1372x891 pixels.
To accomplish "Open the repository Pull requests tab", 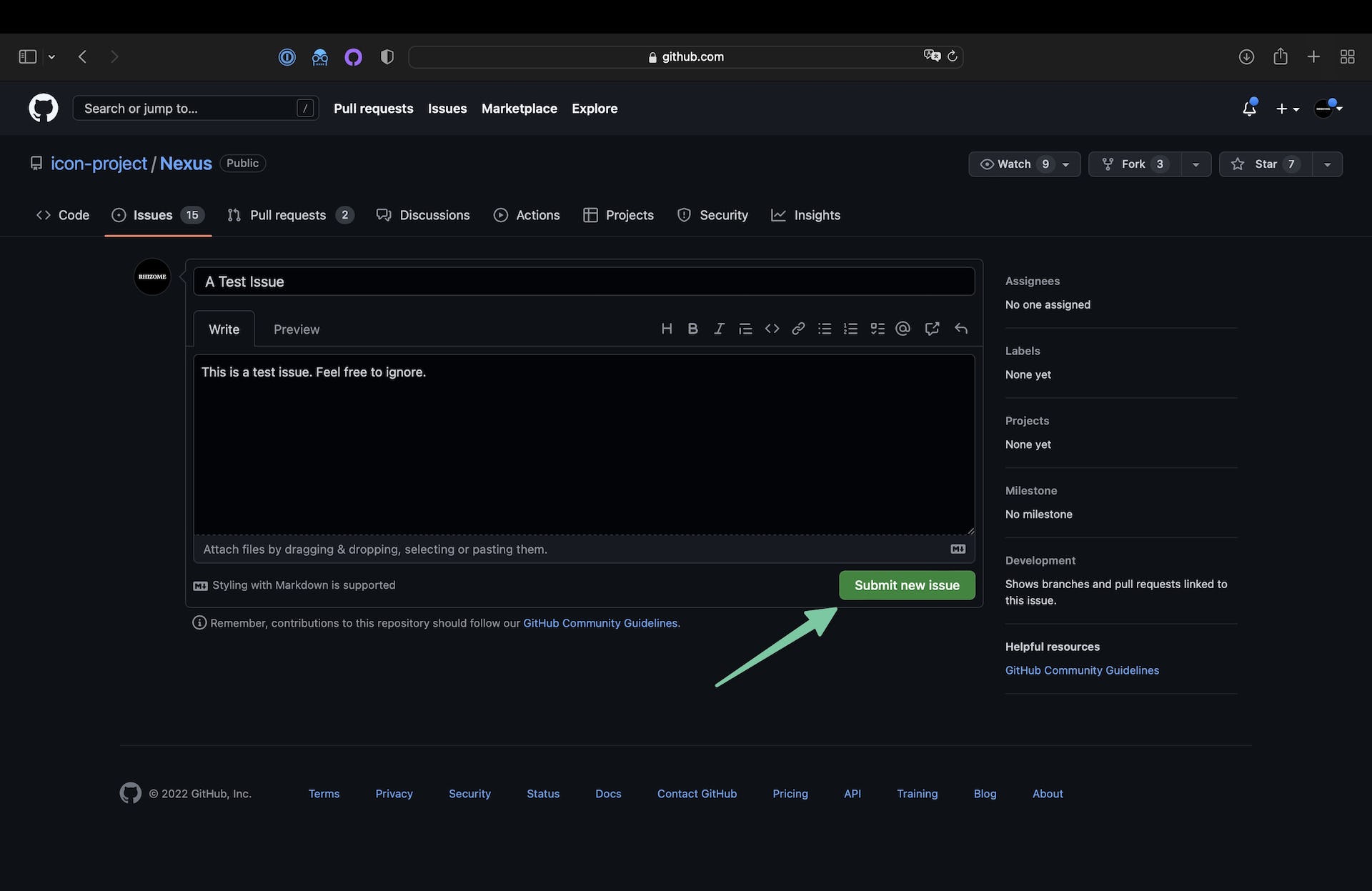I will click(290, 215).
